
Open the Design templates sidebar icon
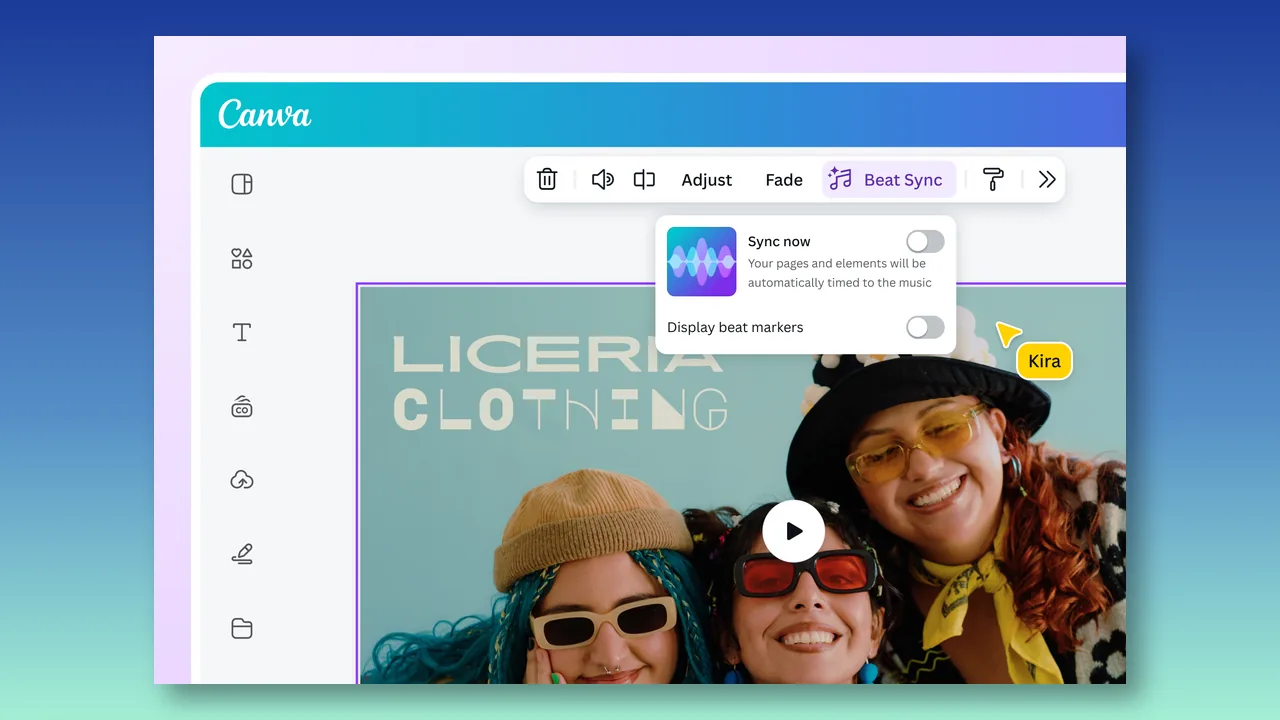pyautogui.click(x=242, y=184)
